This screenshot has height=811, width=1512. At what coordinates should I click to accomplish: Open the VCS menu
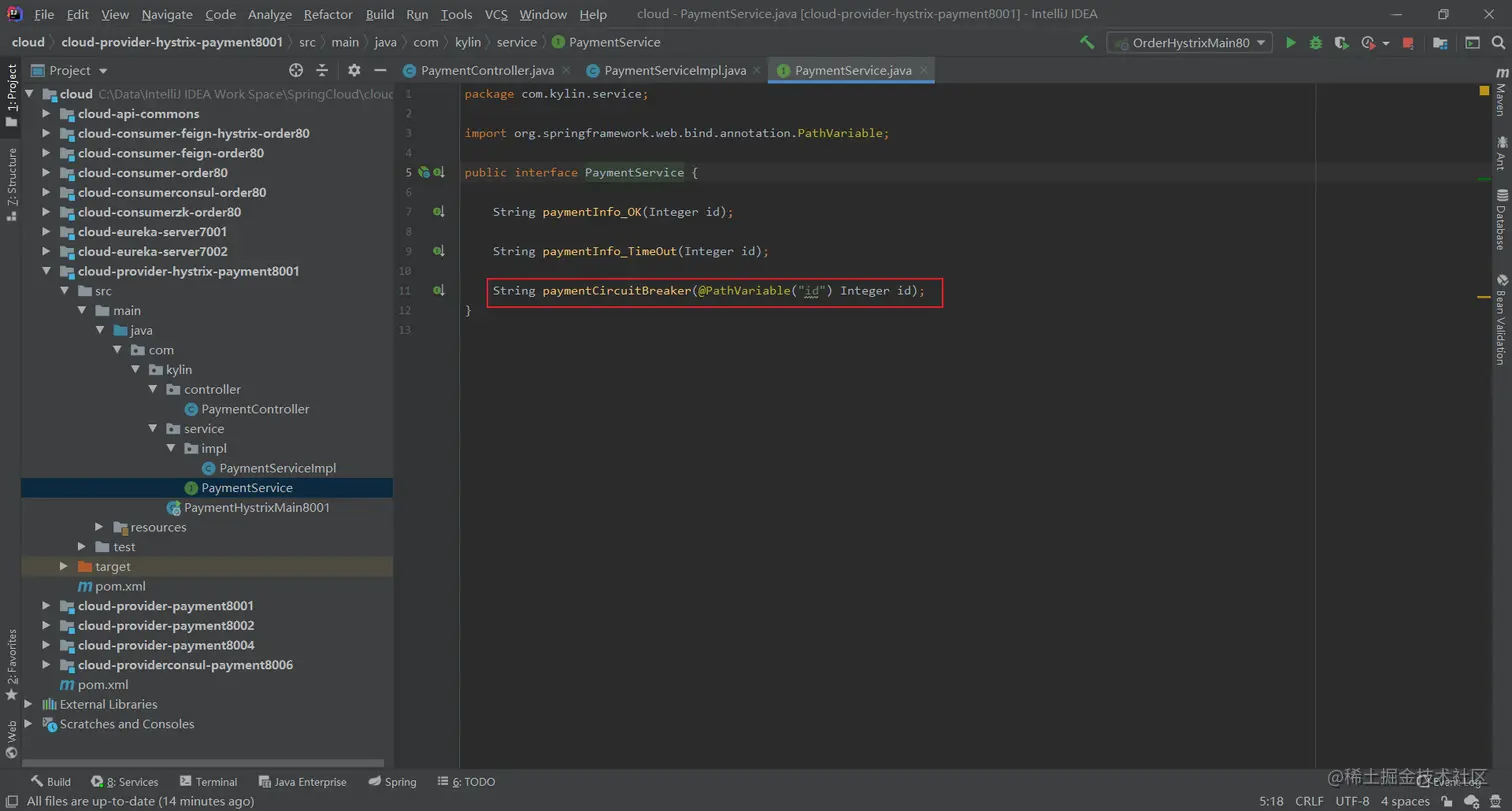496,14
